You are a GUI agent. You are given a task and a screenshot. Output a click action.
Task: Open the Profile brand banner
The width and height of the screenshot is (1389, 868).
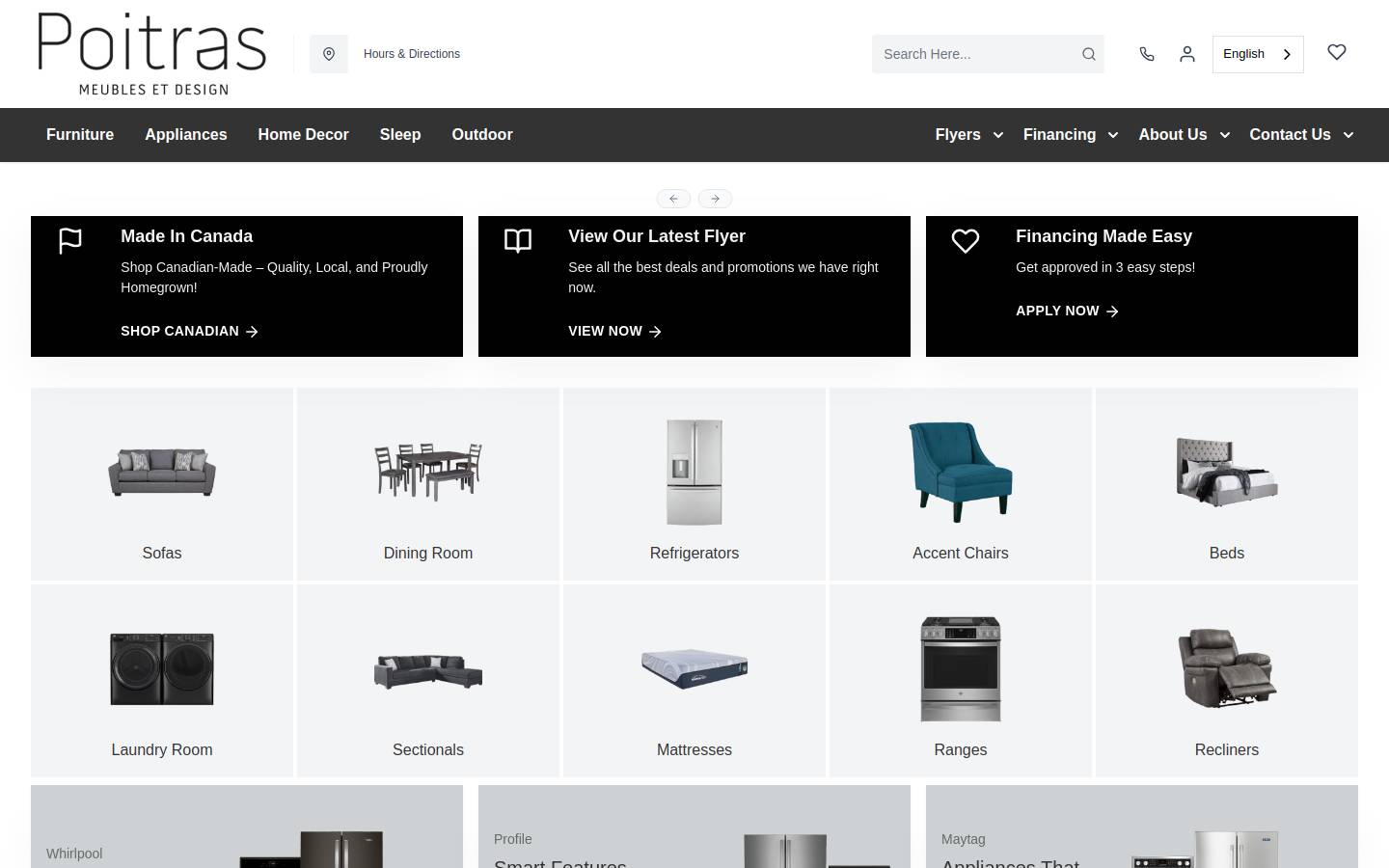(694, 827)
